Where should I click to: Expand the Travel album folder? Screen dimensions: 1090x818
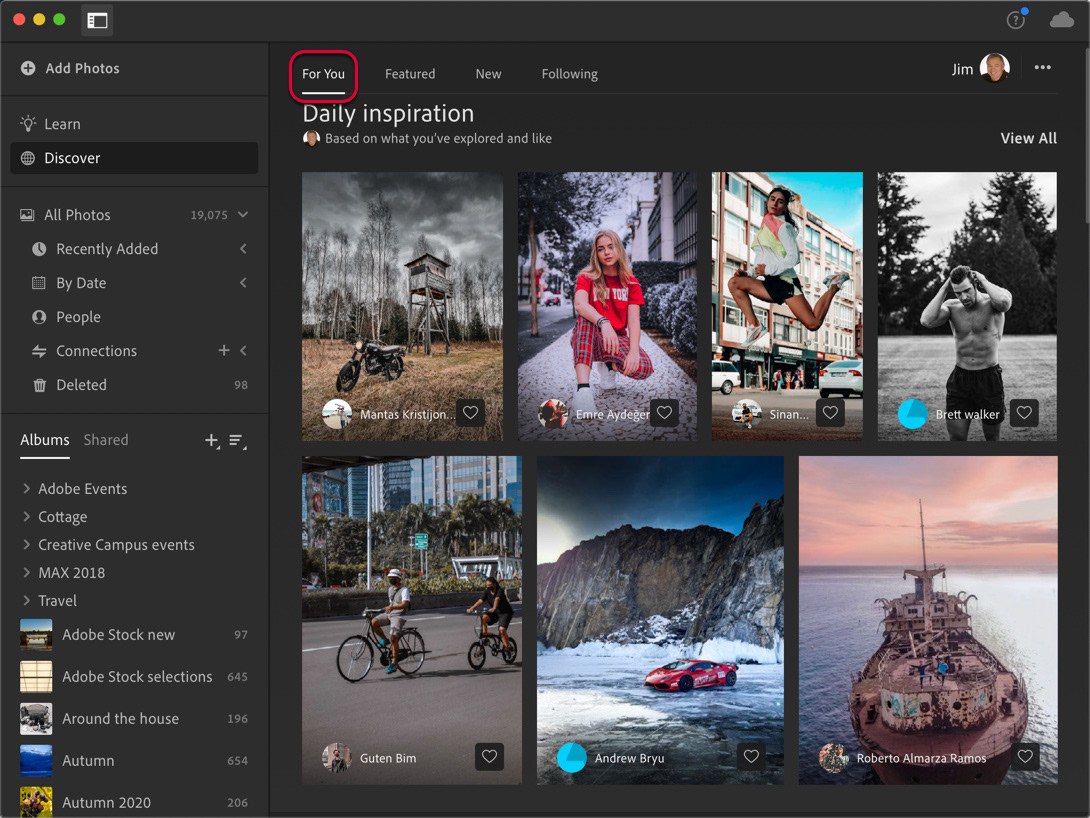(26, 600)
